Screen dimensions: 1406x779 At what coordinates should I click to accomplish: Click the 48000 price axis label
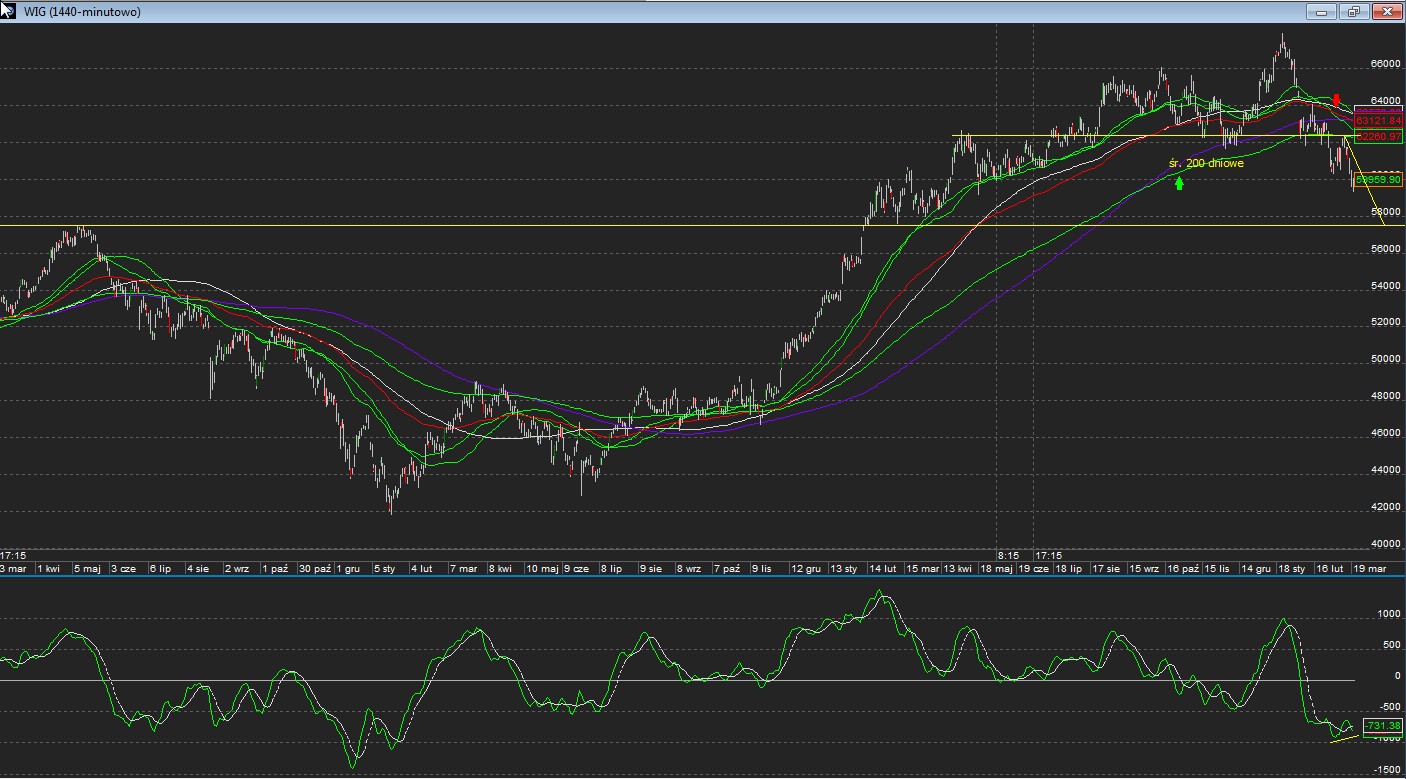1385,396
